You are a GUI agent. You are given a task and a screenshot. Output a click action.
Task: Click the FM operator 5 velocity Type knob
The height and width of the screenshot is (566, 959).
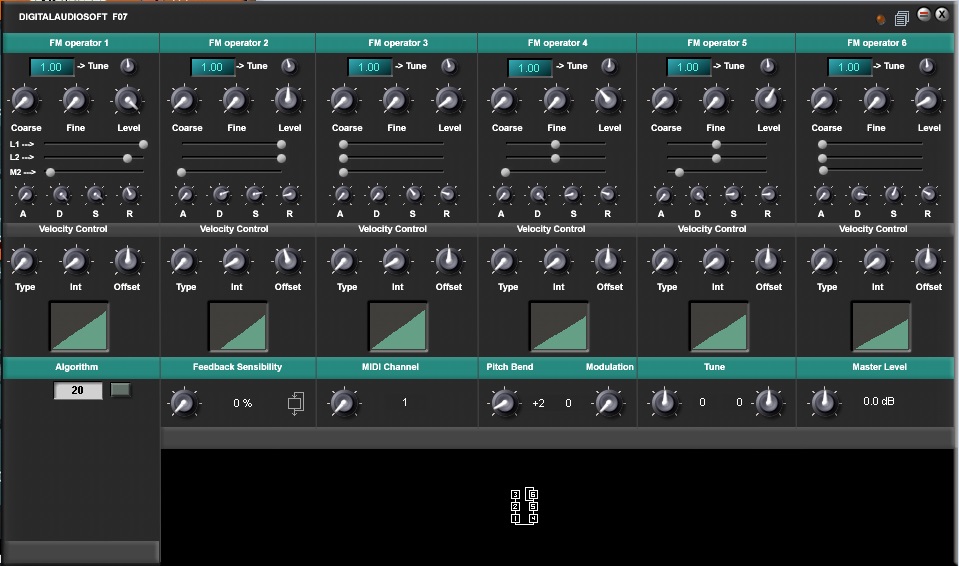[x=665, y=261]
